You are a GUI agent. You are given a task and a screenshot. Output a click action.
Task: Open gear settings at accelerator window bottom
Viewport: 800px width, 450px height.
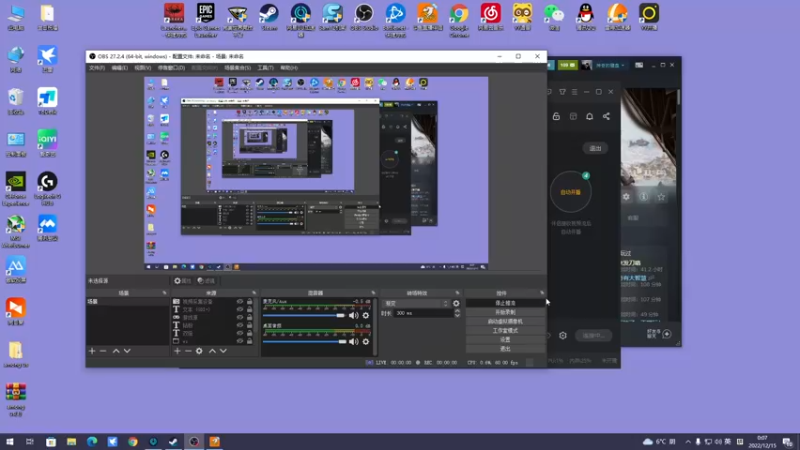pos(563,335)
